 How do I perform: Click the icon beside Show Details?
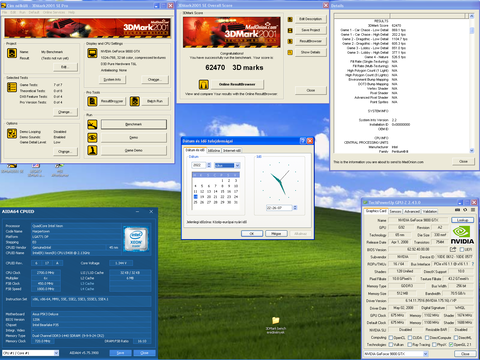(x=290, y=52)
